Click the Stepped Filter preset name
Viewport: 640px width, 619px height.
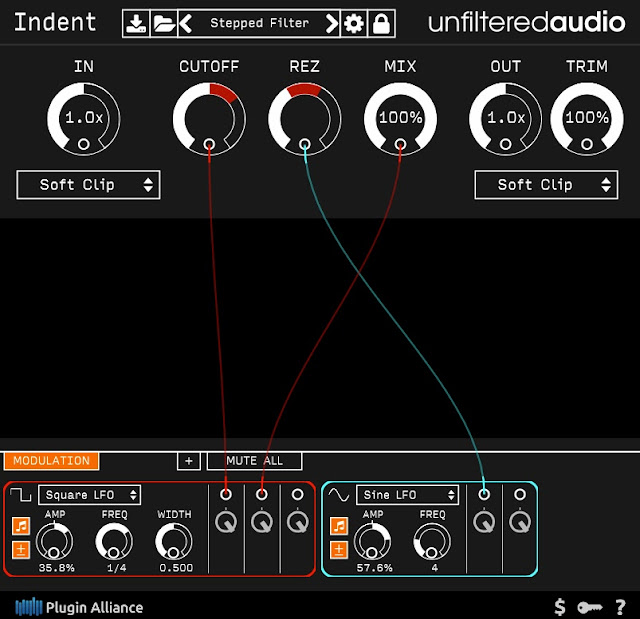[259, 23]
